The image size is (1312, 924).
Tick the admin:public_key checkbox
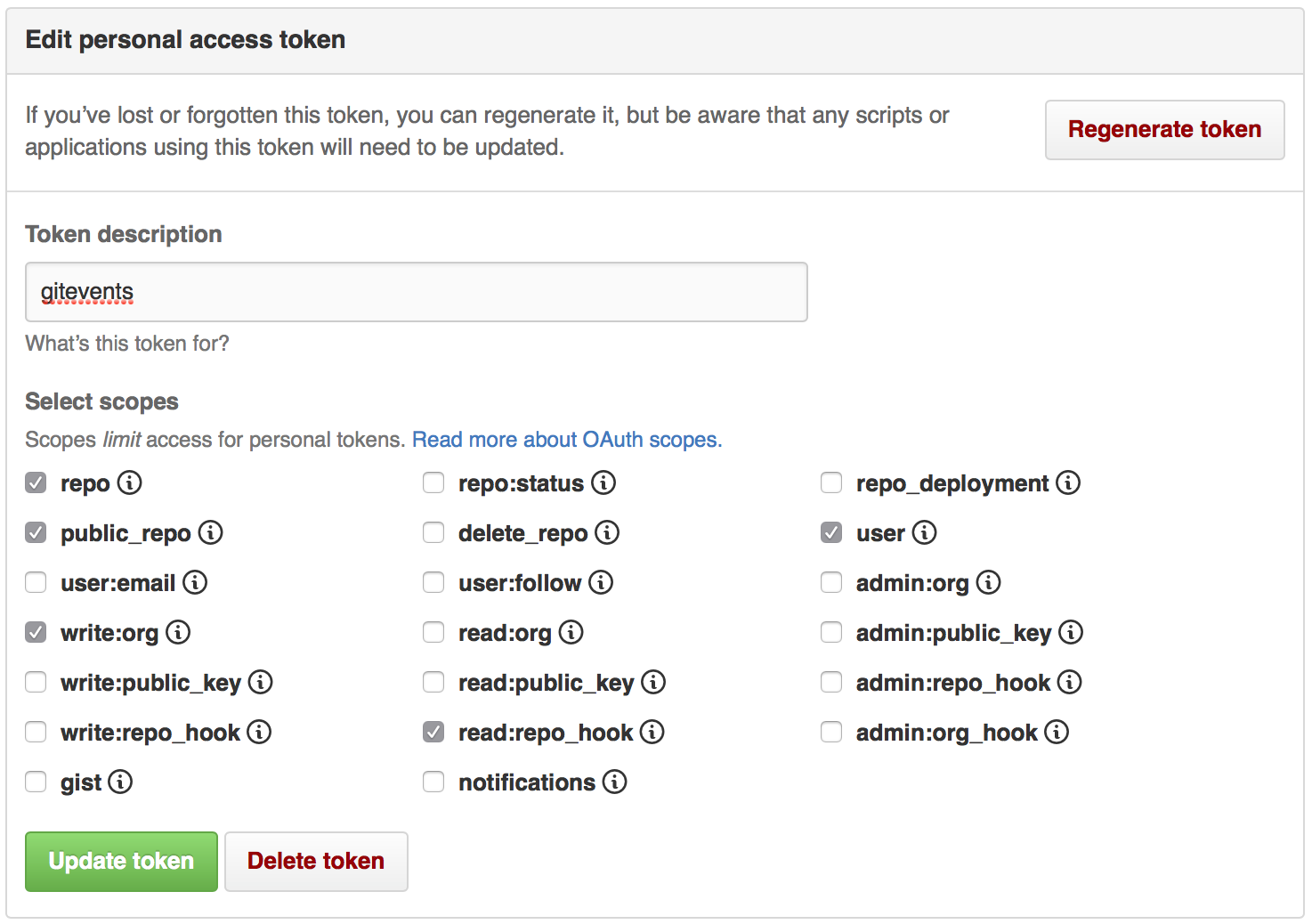pos(831,632)
